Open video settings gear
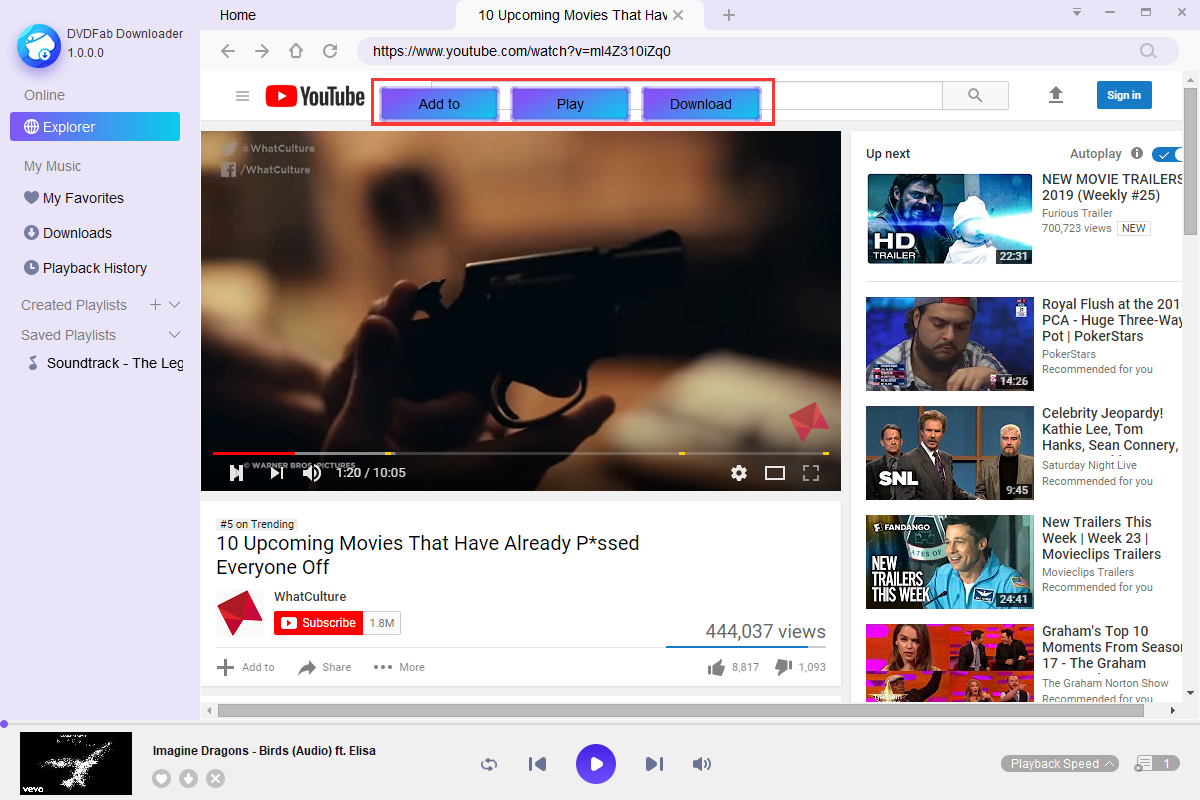The height and width of the screenshot is (800, 1200). (739, 473)
